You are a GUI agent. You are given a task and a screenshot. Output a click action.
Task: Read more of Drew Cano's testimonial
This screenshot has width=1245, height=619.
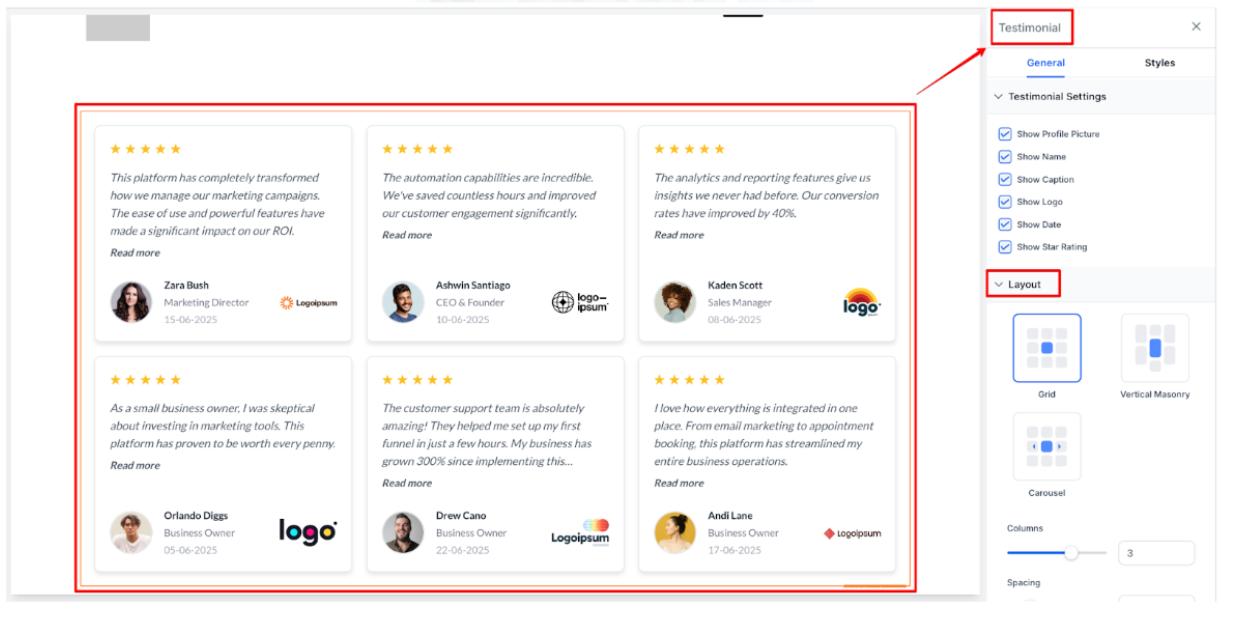407,484
